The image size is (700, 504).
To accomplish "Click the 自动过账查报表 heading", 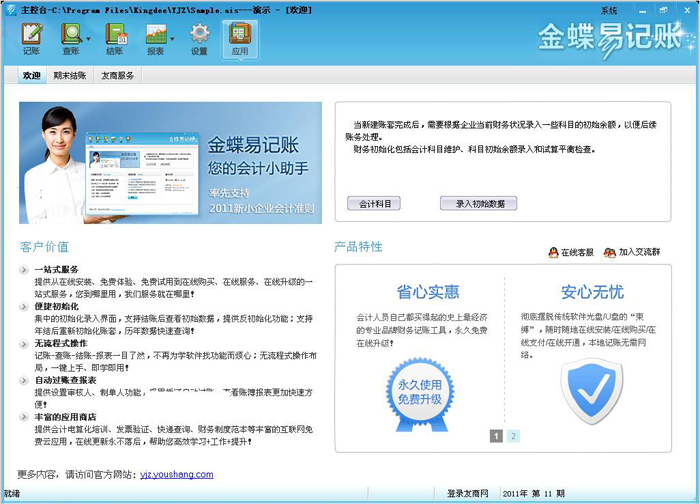I will click(x=66, y=380).
